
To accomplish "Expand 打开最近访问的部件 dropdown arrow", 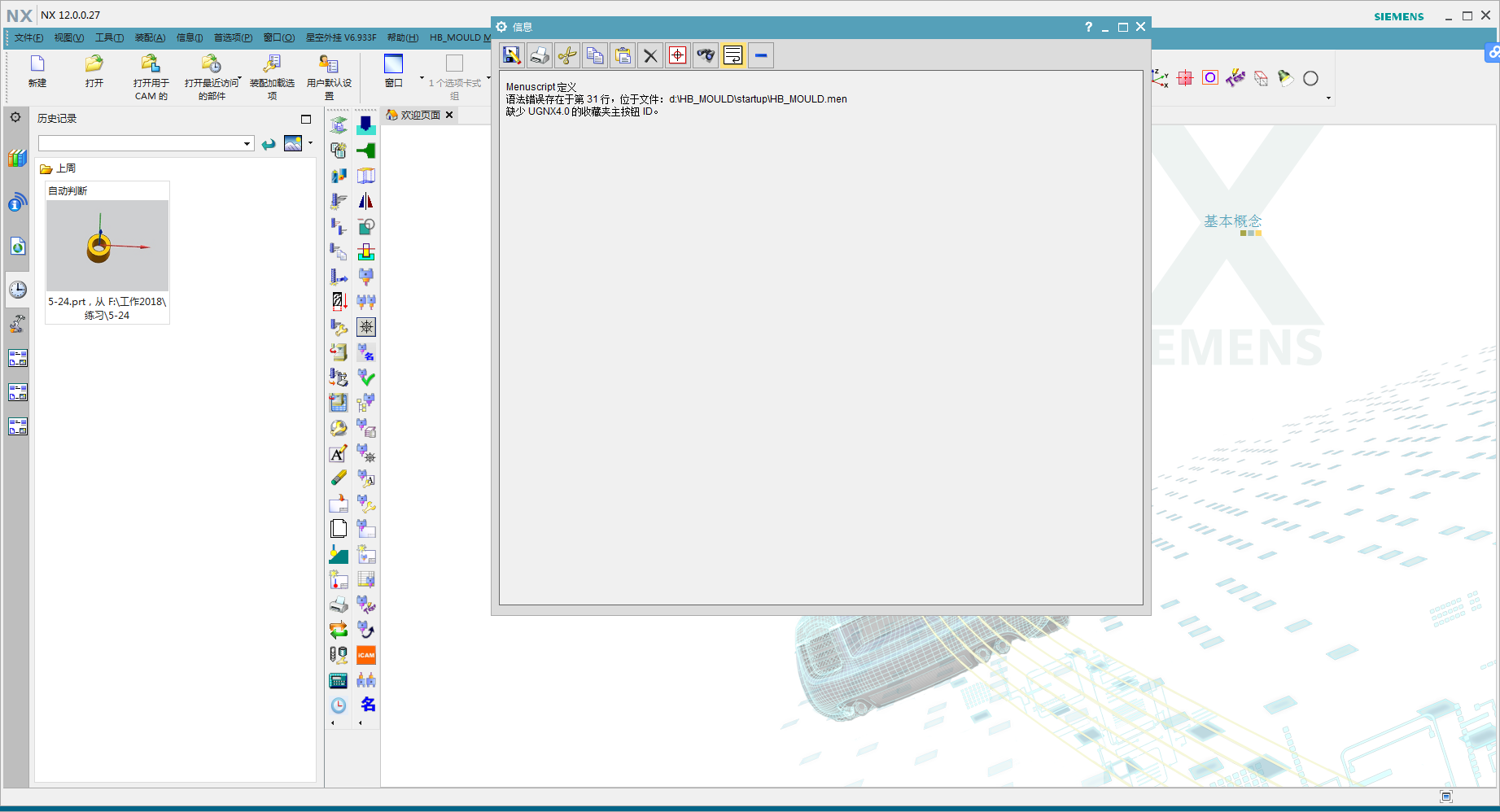I will [240, 79].
